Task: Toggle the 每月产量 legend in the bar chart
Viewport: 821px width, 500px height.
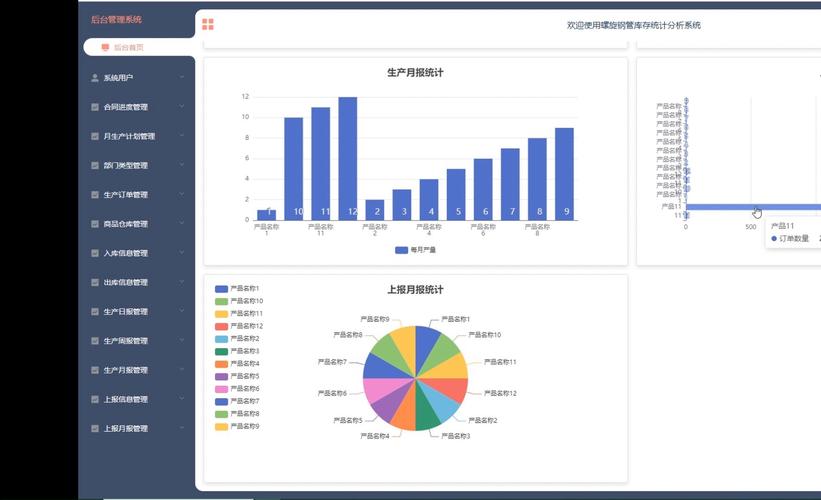Action: [415, 250]
